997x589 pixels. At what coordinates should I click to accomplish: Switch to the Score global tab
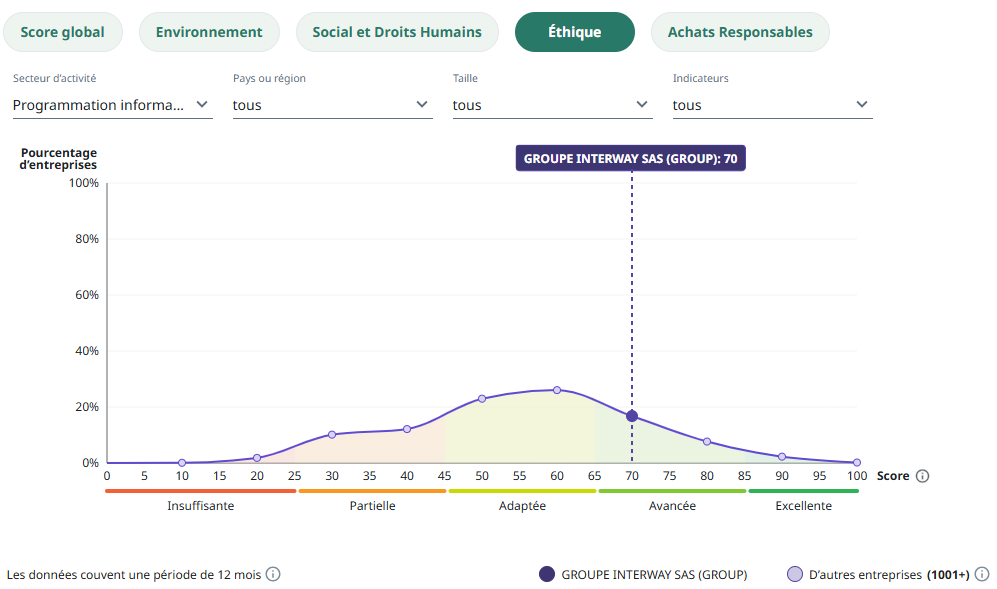coord(62,32)
